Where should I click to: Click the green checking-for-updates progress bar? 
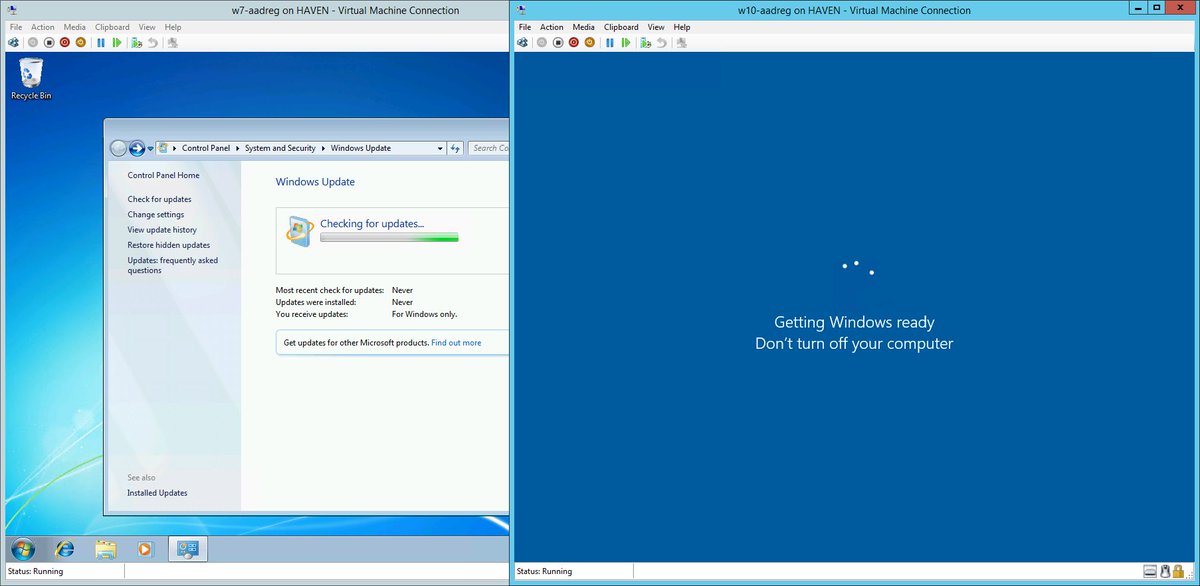click(x=389, y=238)
